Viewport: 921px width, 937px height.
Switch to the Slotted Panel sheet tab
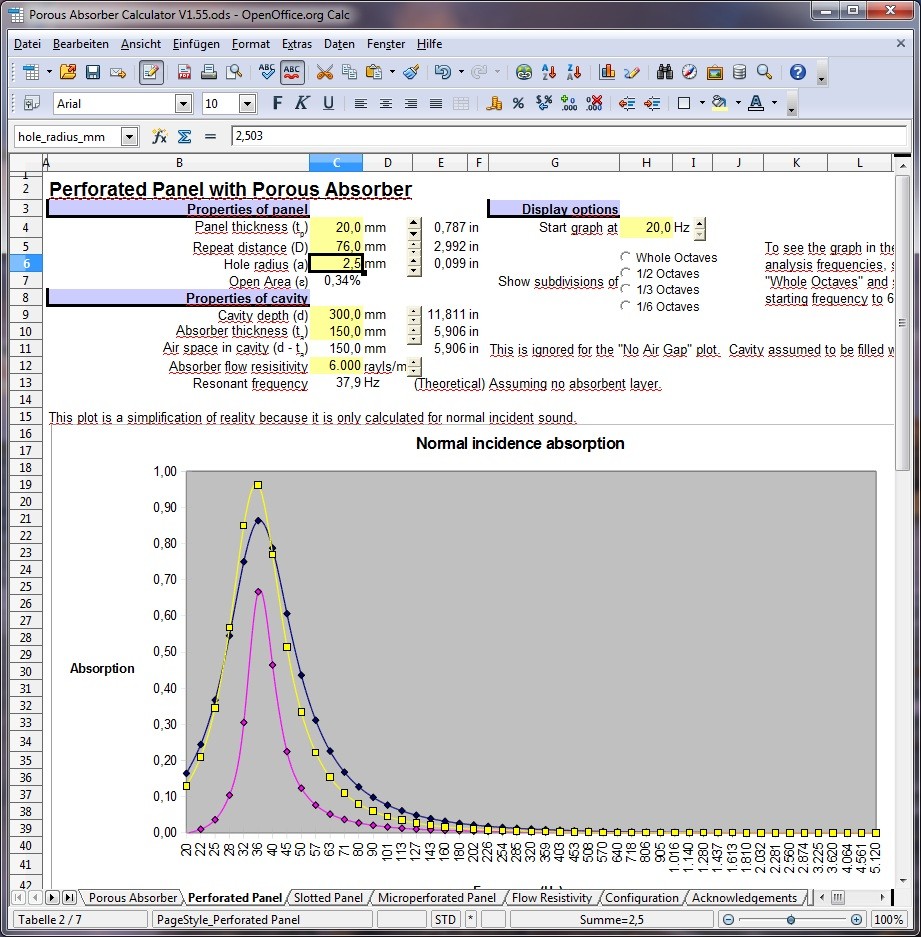click(327, 898)
